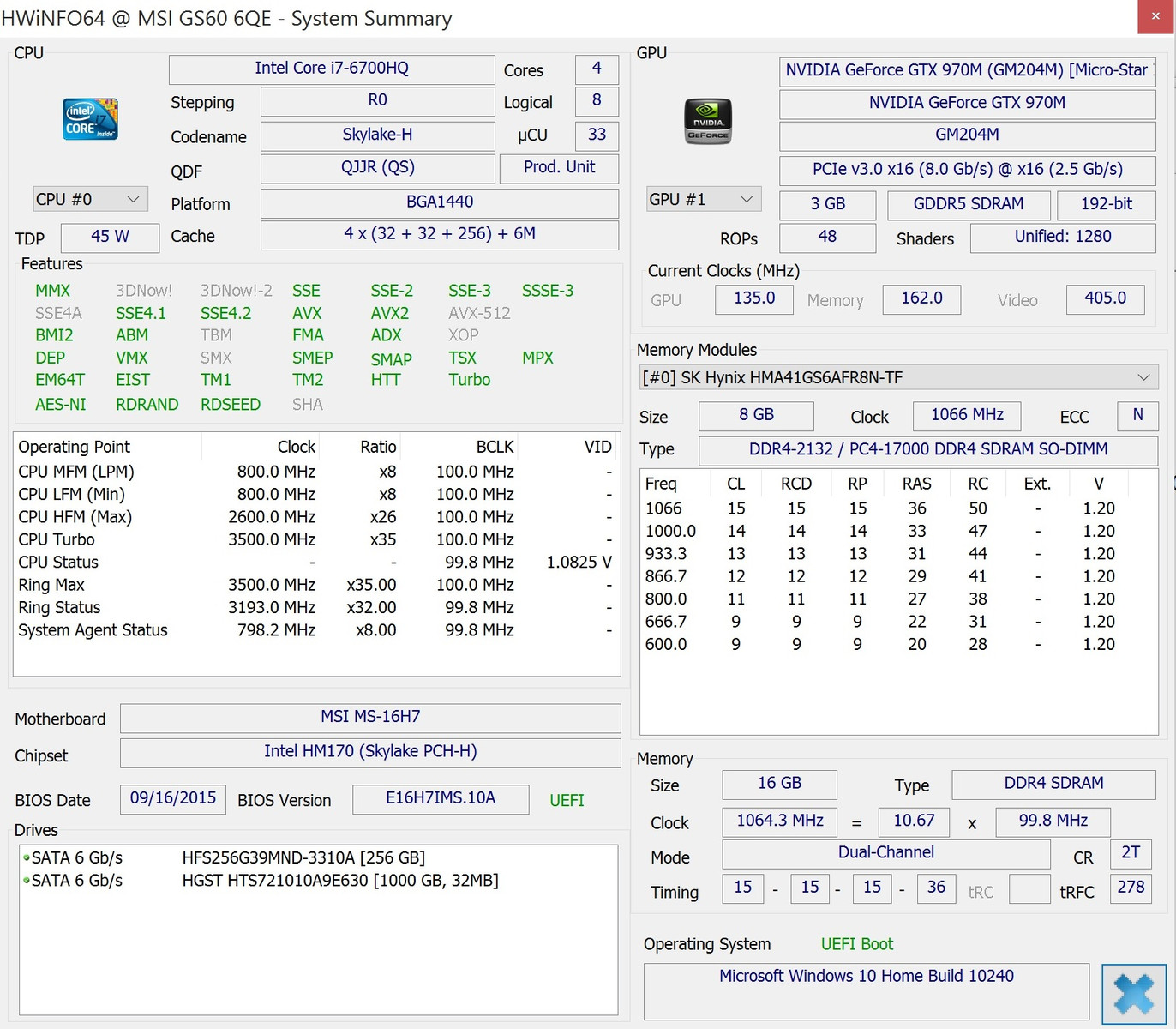The image size is (1176, 1029).
Task: Select the CPU Turbo operating point row
Action: [x=316, y=539]
